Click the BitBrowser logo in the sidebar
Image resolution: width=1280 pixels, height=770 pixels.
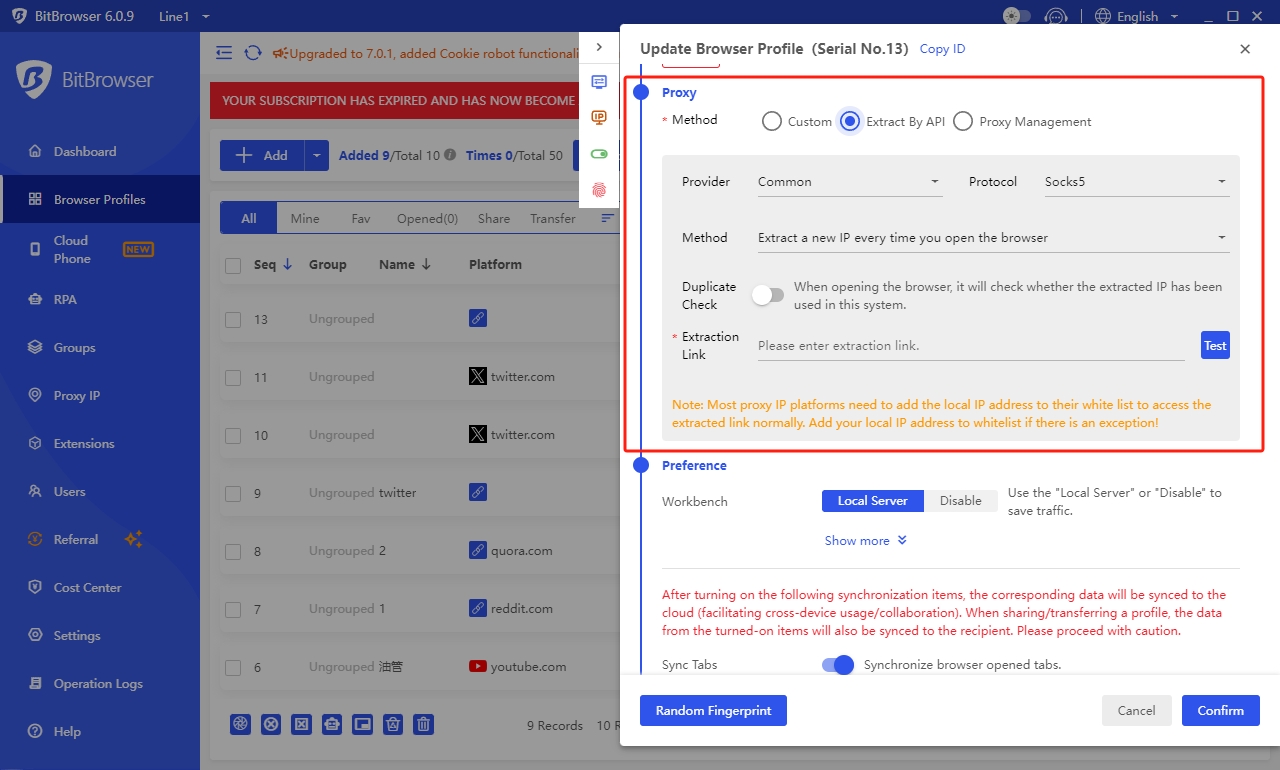pos(85,80)
